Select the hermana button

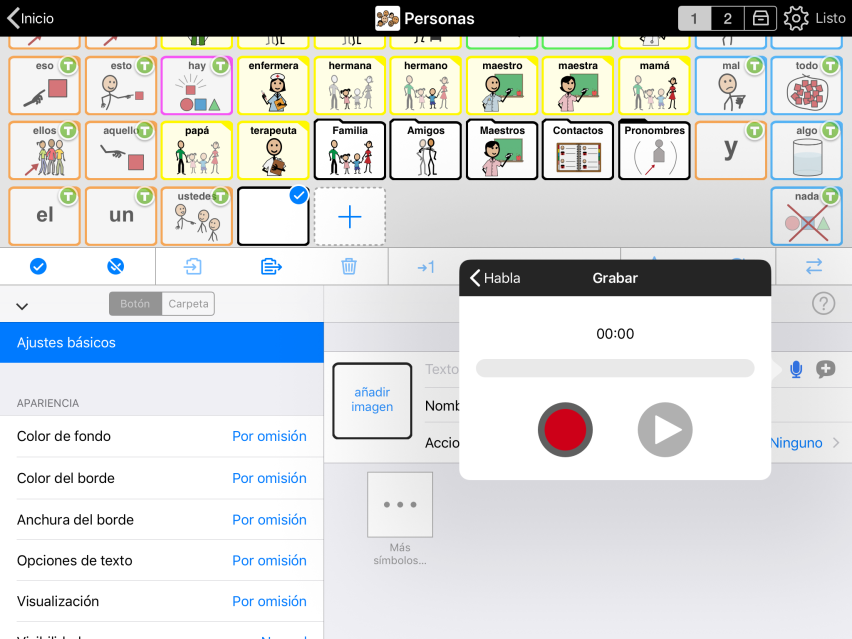point(349,85)
